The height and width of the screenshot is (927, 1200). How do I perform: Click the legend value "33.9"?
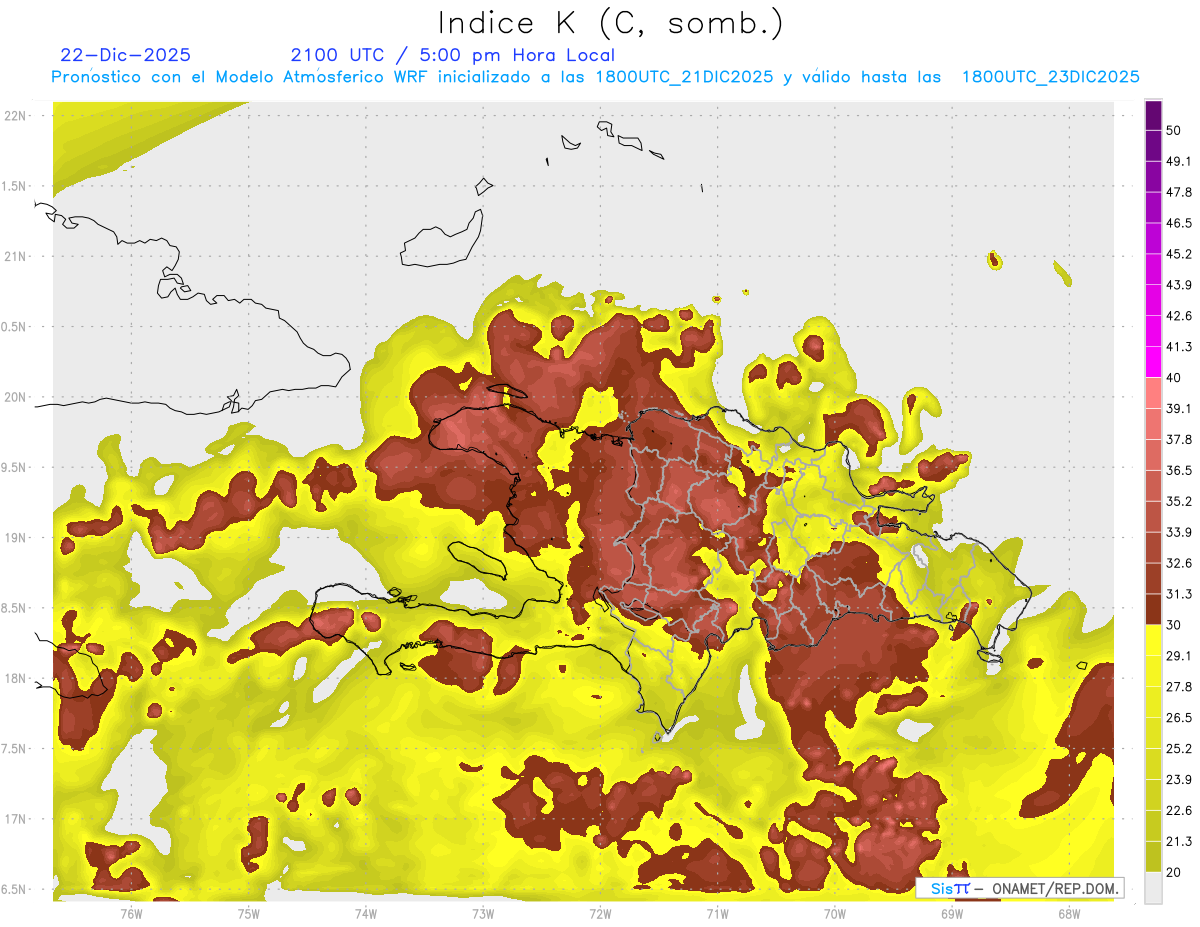tap(1179, 532)
